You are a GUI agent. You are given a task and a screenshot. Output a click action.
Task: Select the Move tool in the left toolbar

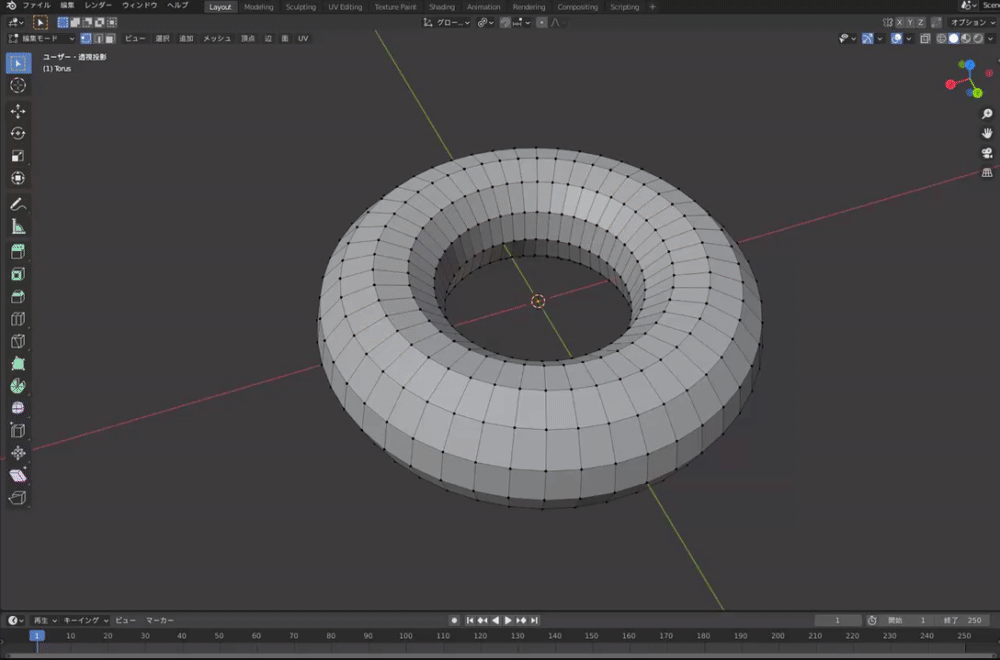pos(18,111)
